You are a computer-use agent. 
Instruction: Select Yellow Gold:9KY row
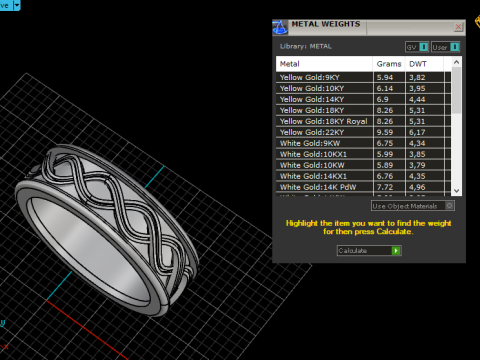point(363,77)
